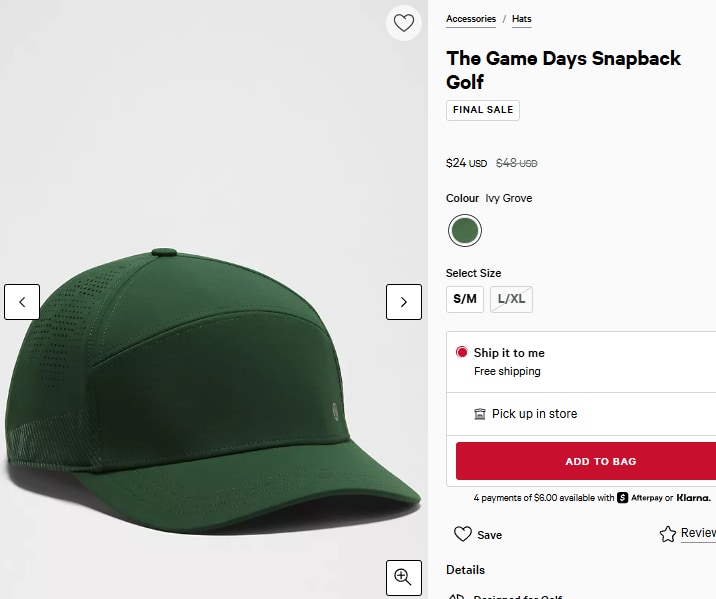Advance to the next product image
Screen dimensions: 716x599
tap(404, 302)
